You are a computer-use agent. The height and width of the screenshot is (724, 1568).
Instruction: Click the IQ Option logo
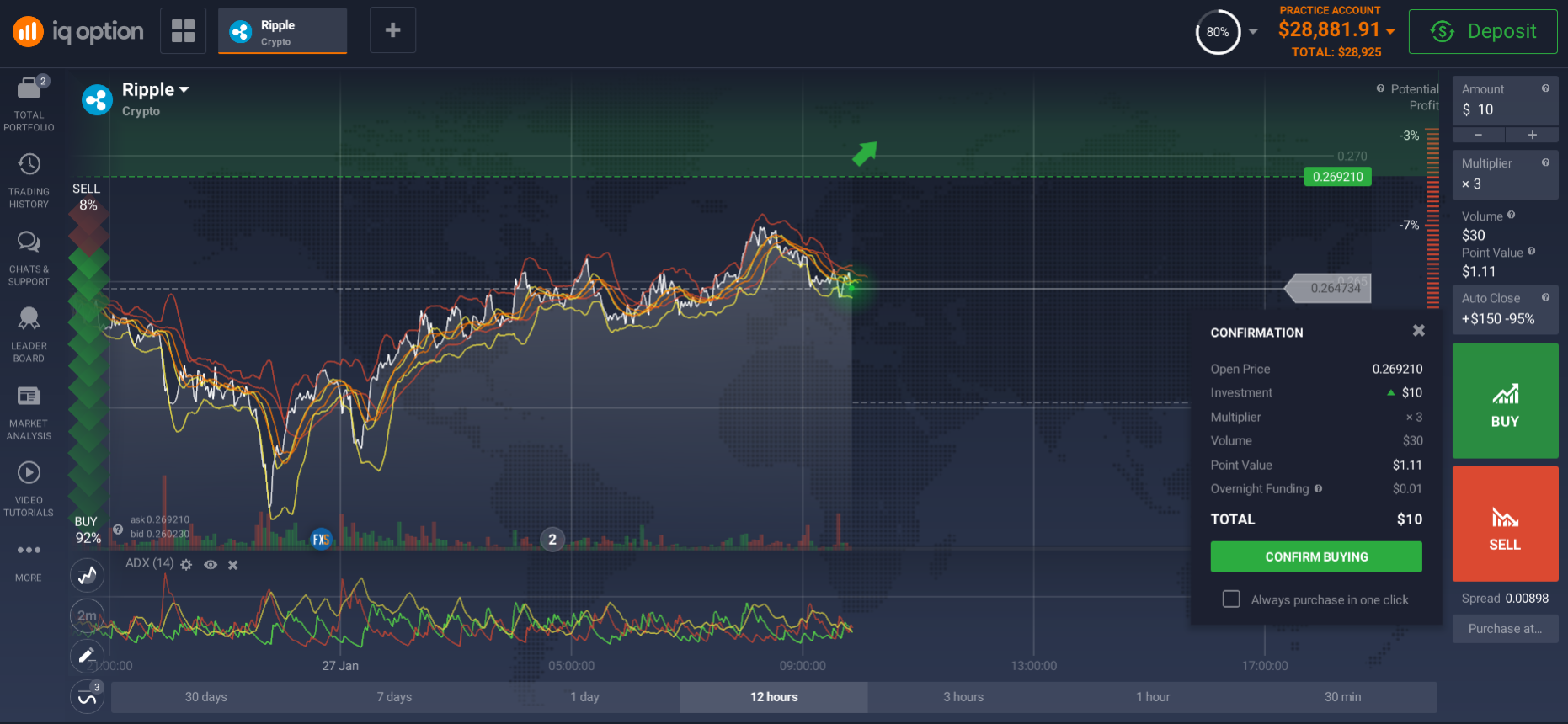click(x=77, y=31)
